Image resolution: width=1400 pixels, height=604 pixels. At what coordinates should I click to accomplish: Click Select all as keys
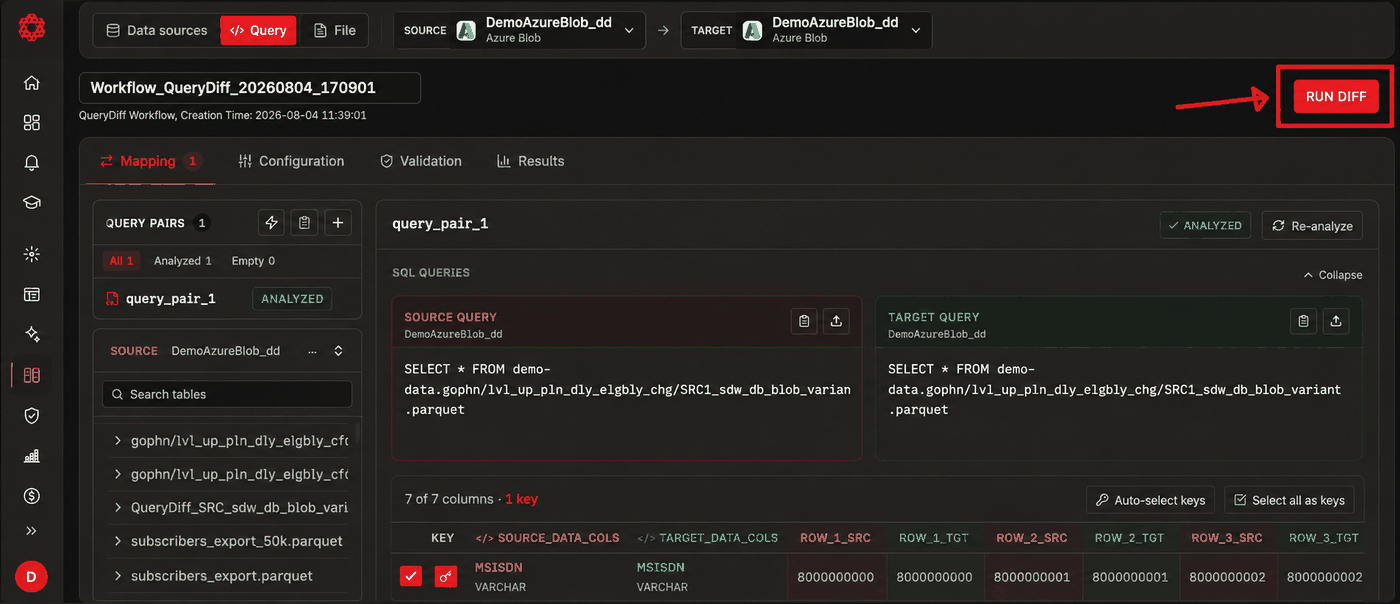pos(1290,500)
